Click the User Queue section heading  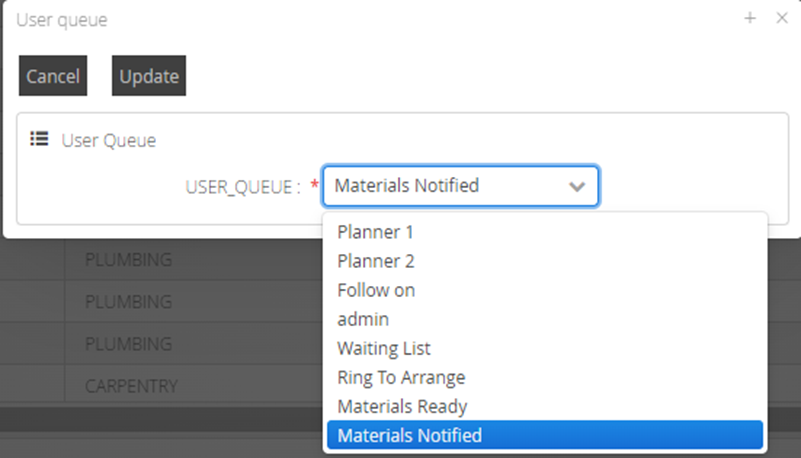pyautogui.click(x=109, y=140)
